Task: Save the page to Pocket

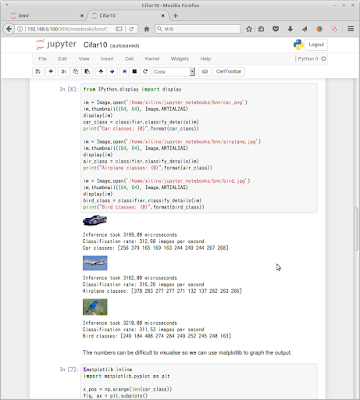Action: 276,29
